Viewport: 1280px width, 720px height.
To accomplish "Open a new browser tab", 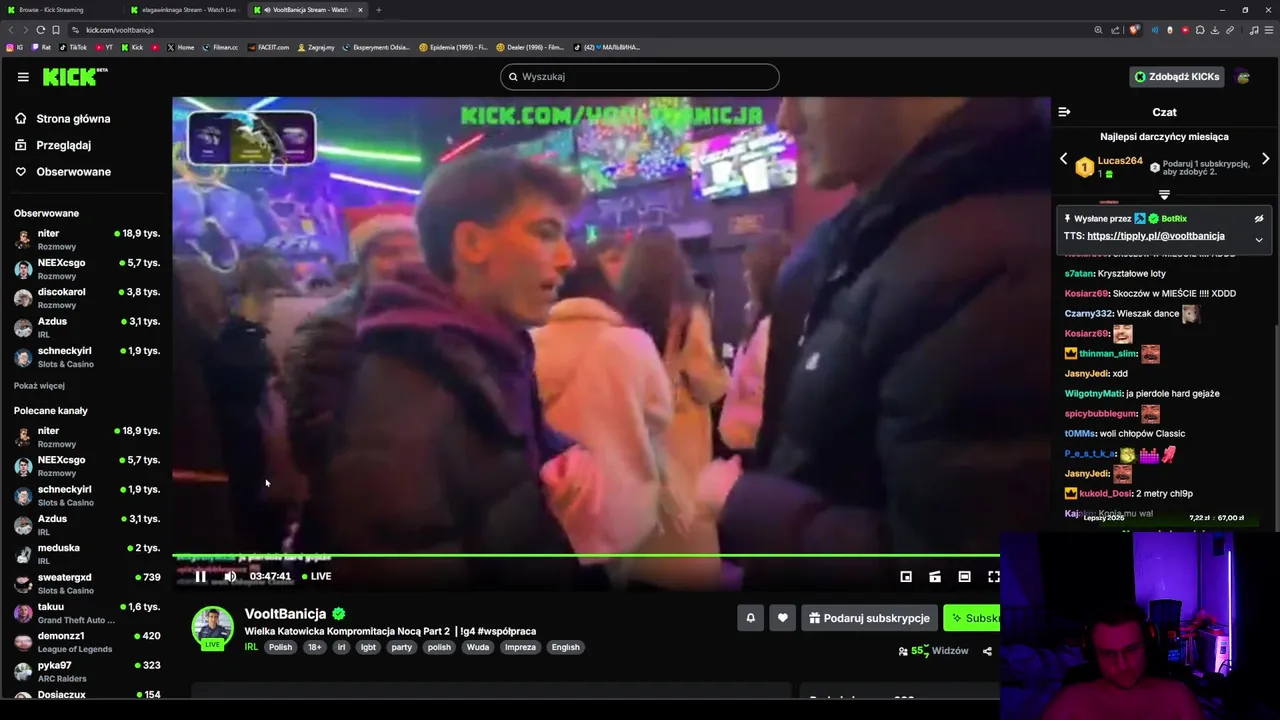I will [x=379, y=10].
